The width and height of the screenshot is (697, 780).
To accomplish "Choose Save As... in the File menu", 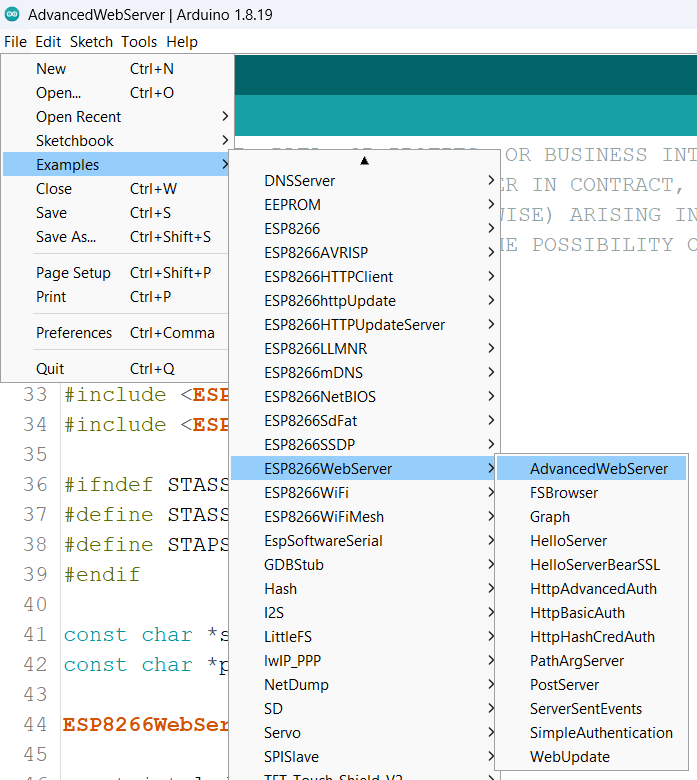I will [x=116, y=236].
